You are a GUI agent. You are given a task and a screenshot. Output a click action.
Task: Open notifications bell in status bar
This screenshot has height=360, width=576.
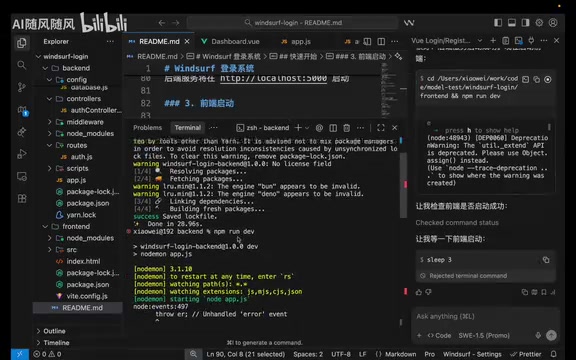click(554, 354)
